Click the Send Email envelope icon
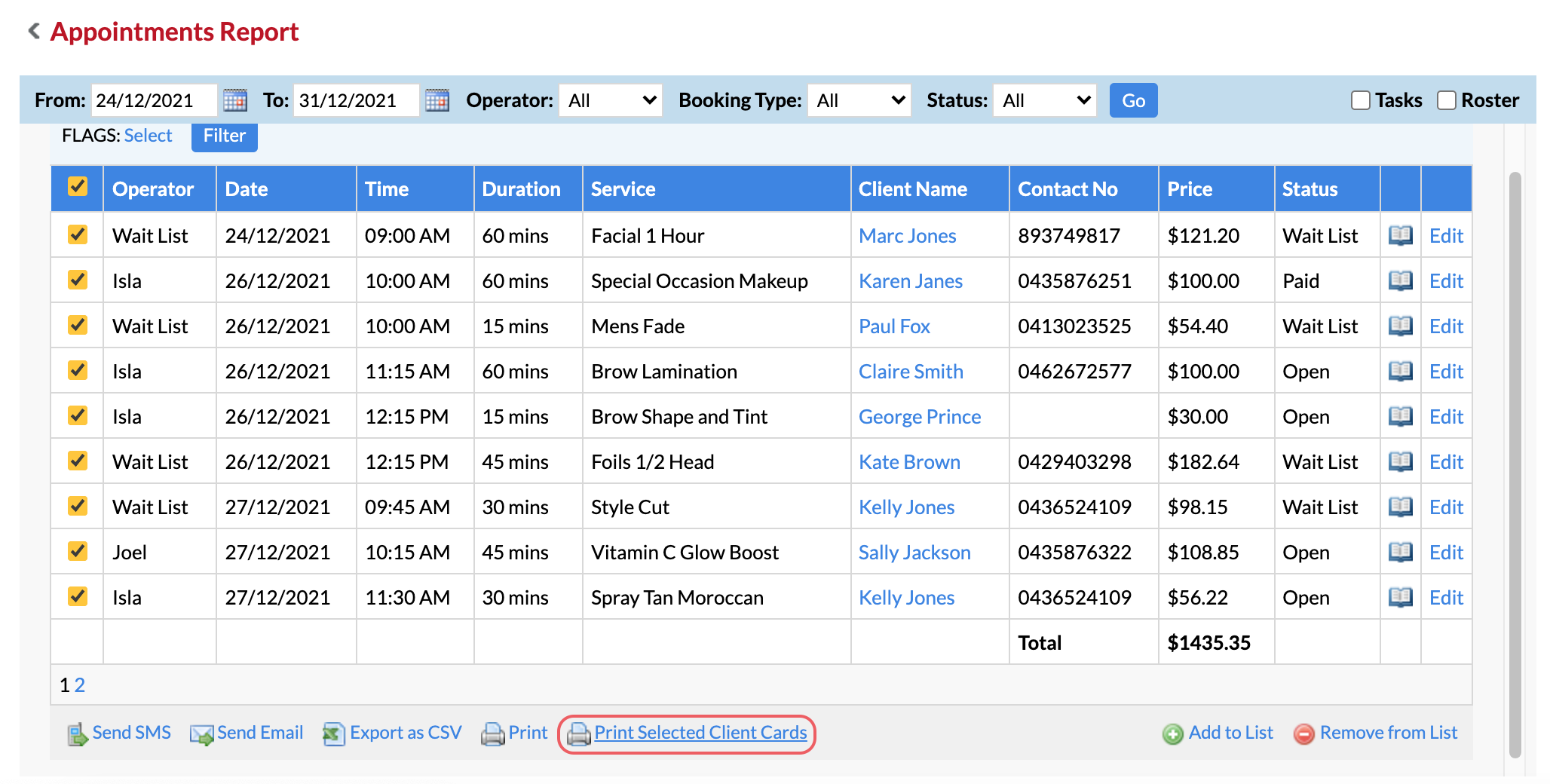 [201, 734]
